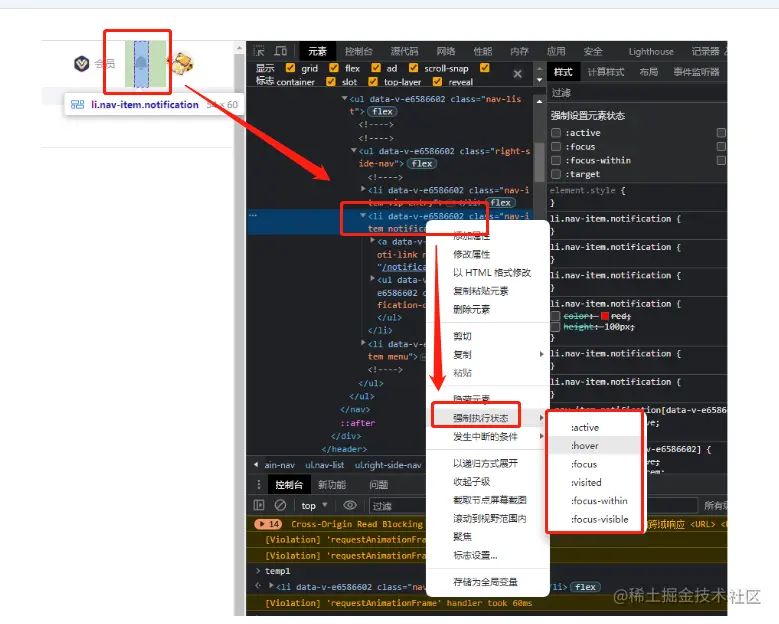The height and width of the screenshot is (624, 779).
Task: Click the ul.right-side-nav breadcrumb
Action: tap(388, 465)
